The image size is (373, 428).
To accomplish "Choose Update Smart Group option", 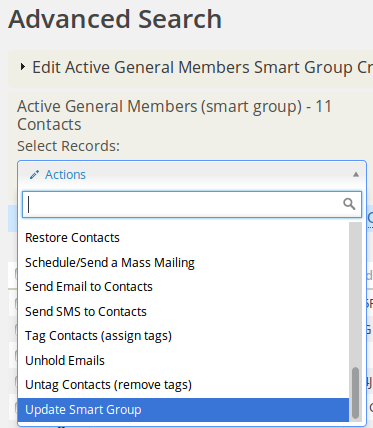I will click(x=183, y=410).
